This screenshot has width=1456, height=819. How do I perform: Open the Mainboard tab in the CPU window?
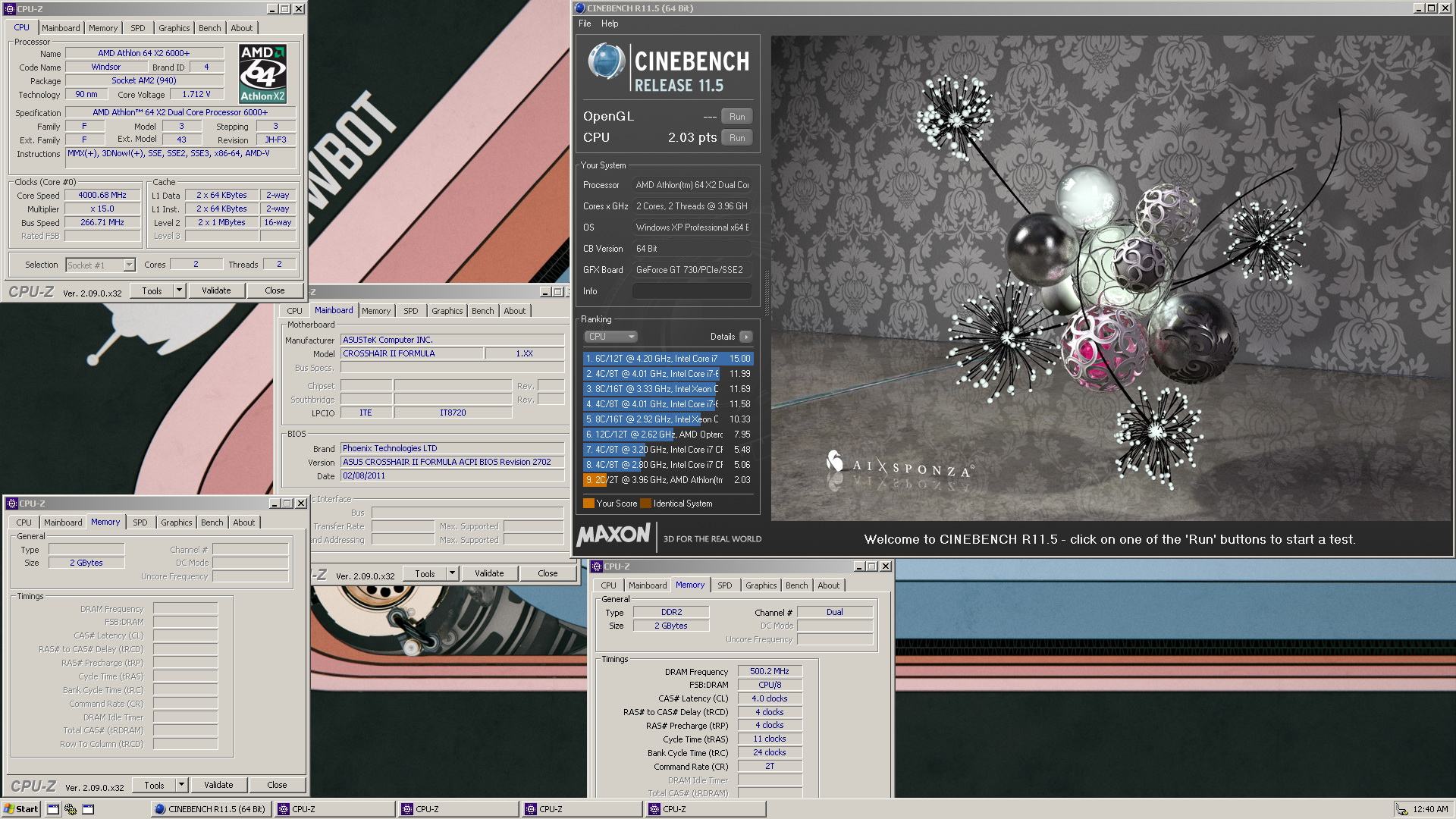pos(61,28)
